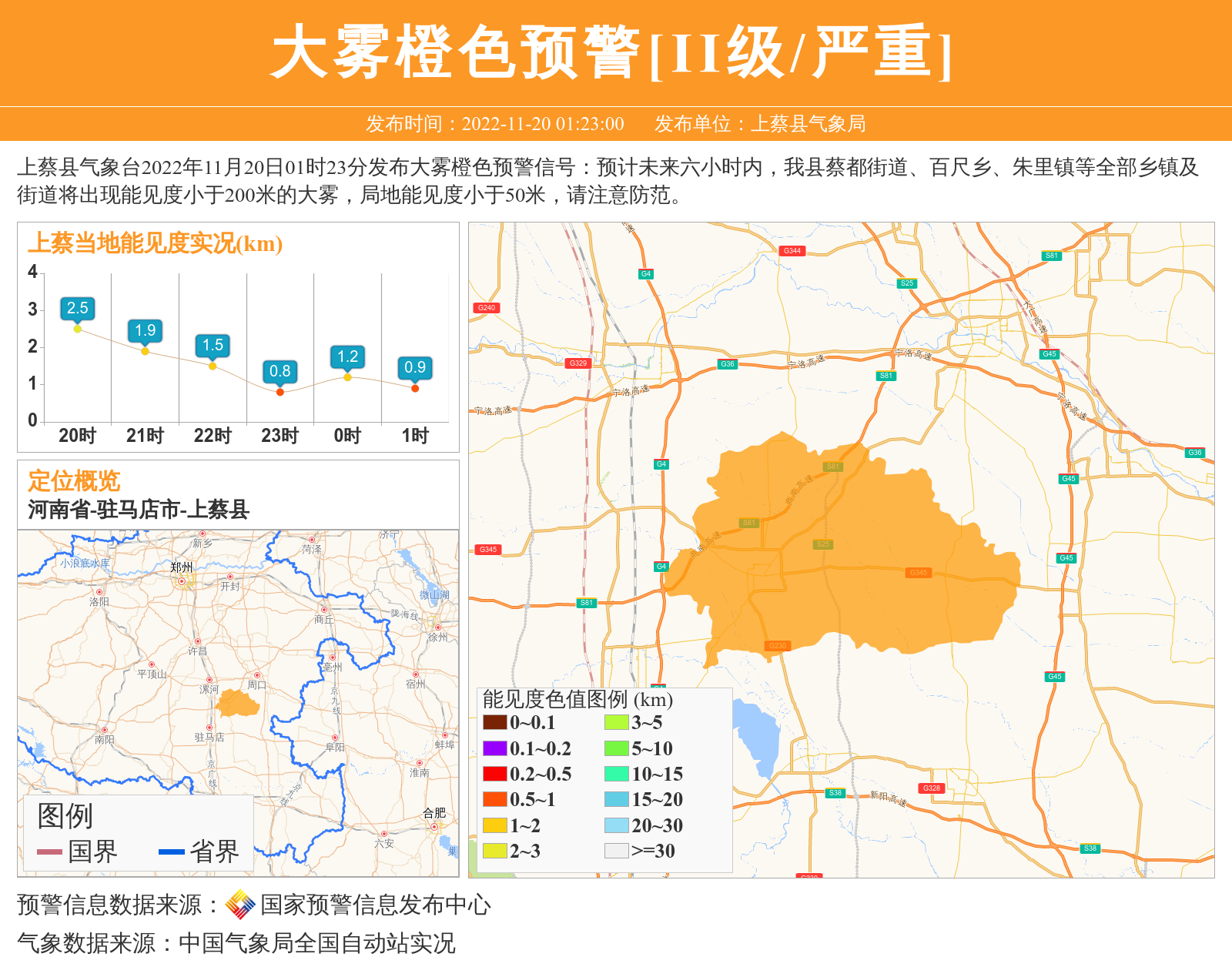This screenshot has width=1232, height=967.
Task: Click the G240 red highway marker
Action: [486, 308]
